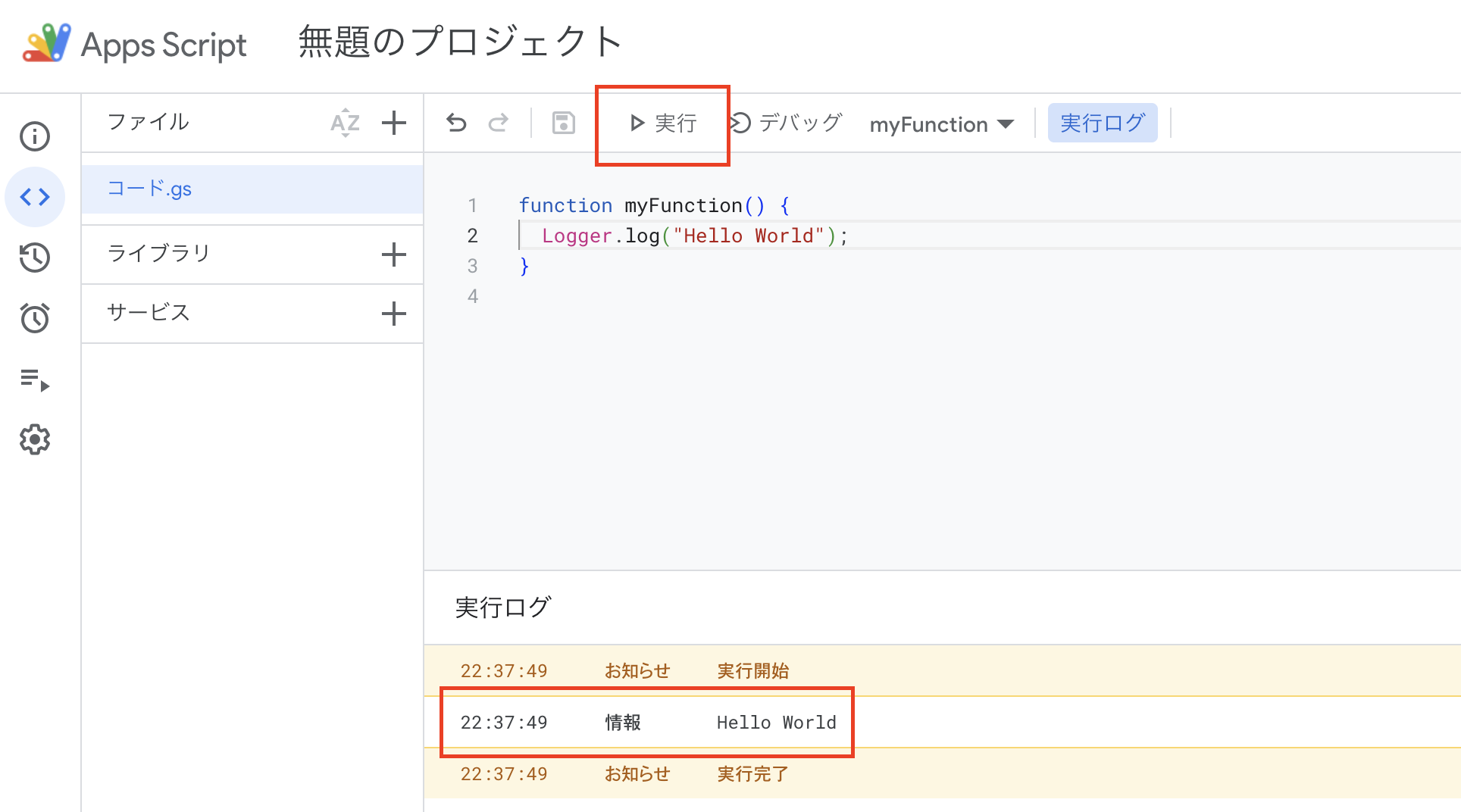Add a service with the サービス plus

click(393, 313)
